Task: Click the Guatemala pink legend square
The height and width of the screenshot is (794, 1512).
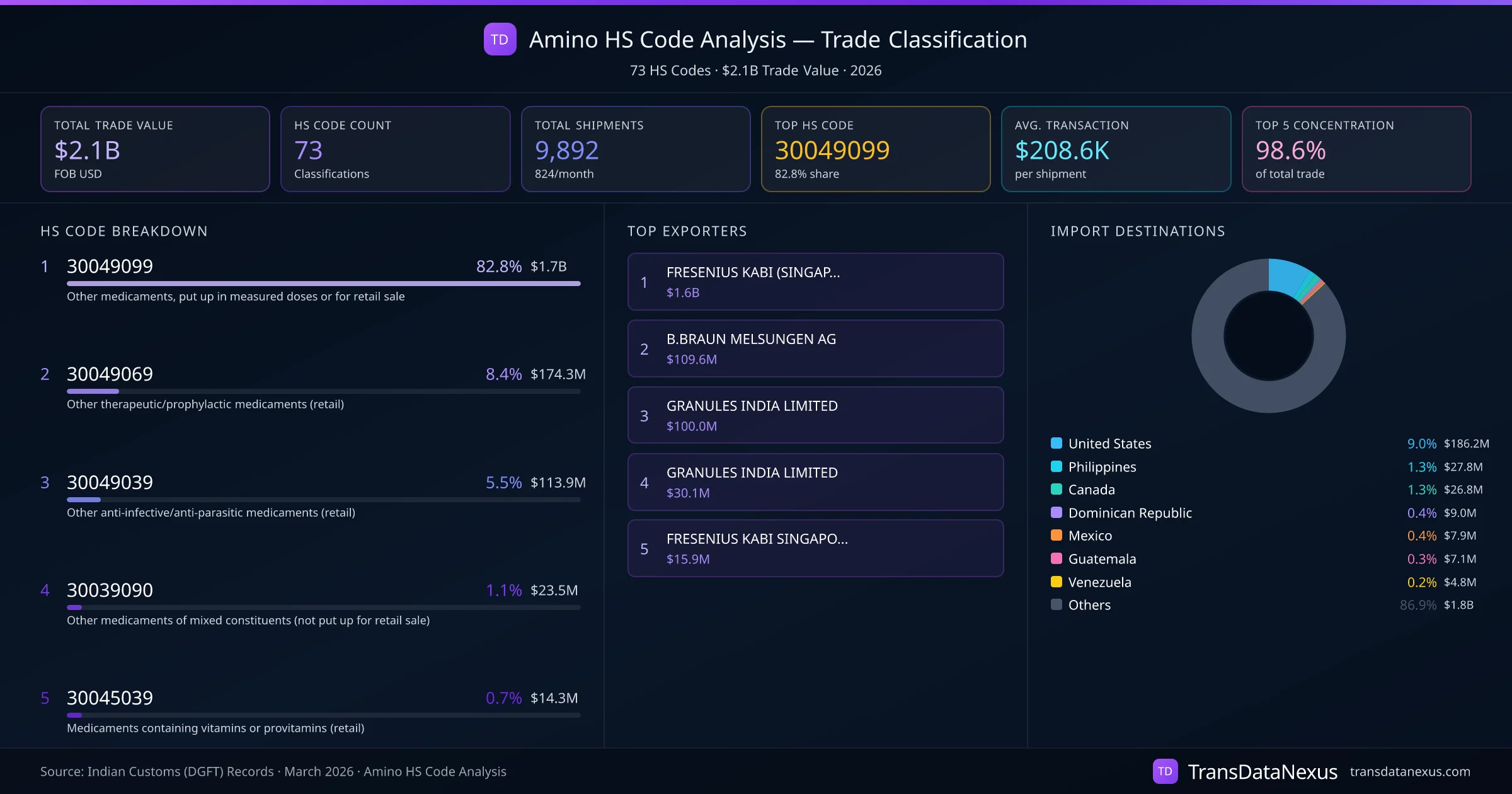Action: click(x=1057, y=558)
